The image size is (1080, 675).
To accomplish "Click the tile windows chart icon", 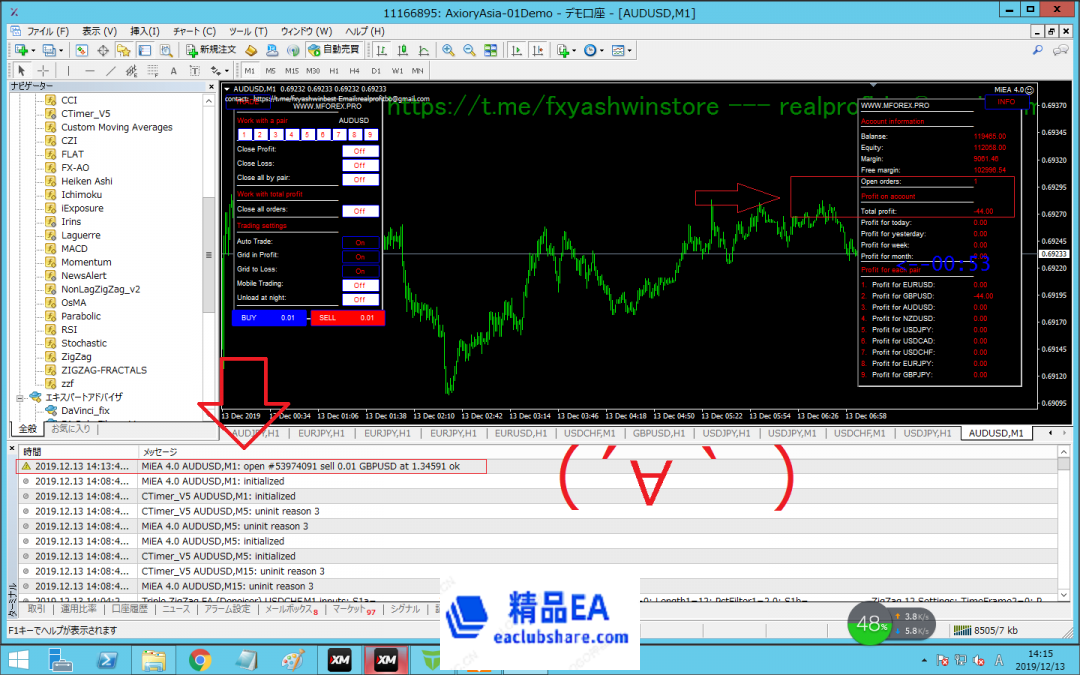I will [x=488, y=50].
